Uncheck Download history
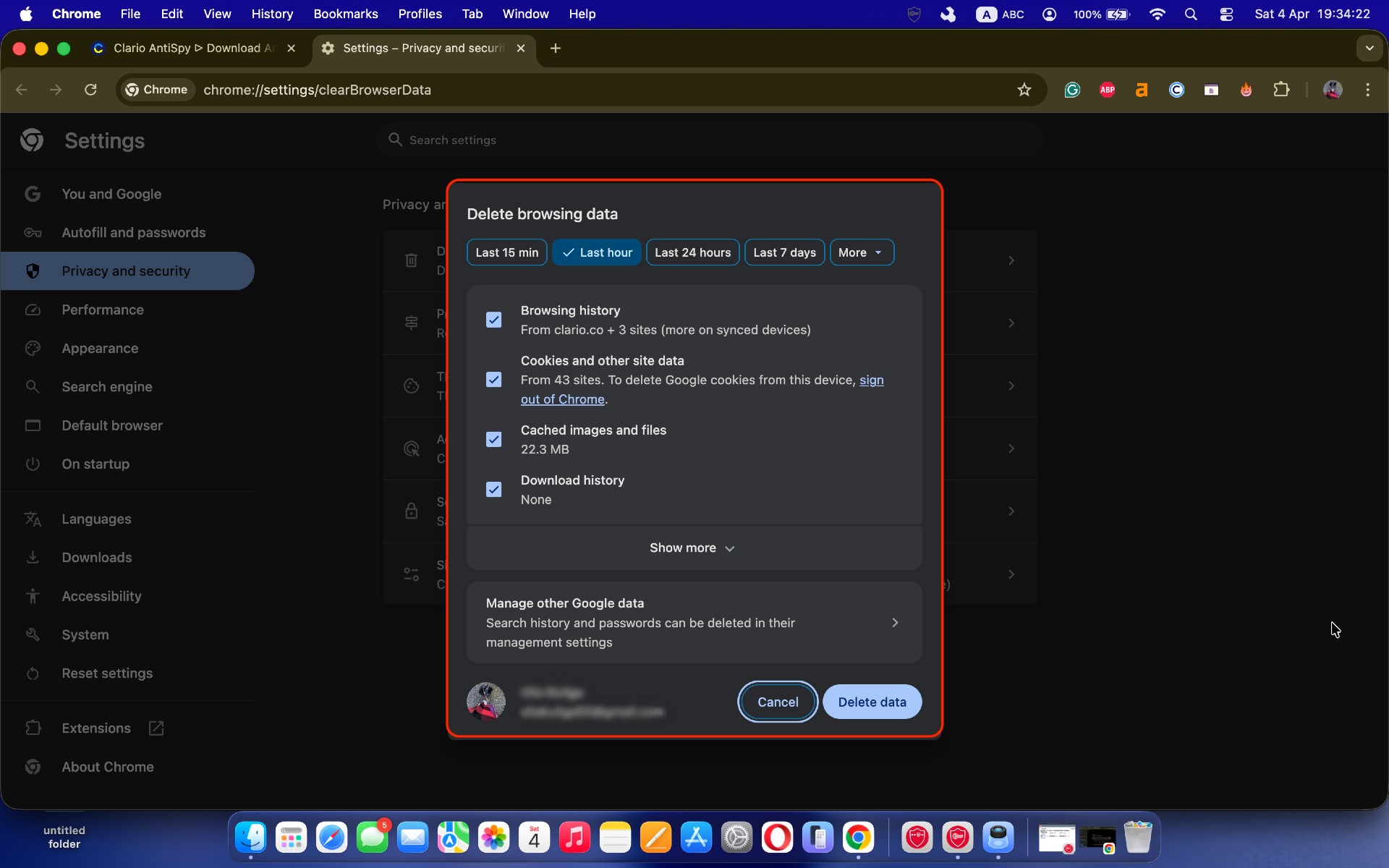This screenshot has width=1389, height=868. (x=494, y=489)
